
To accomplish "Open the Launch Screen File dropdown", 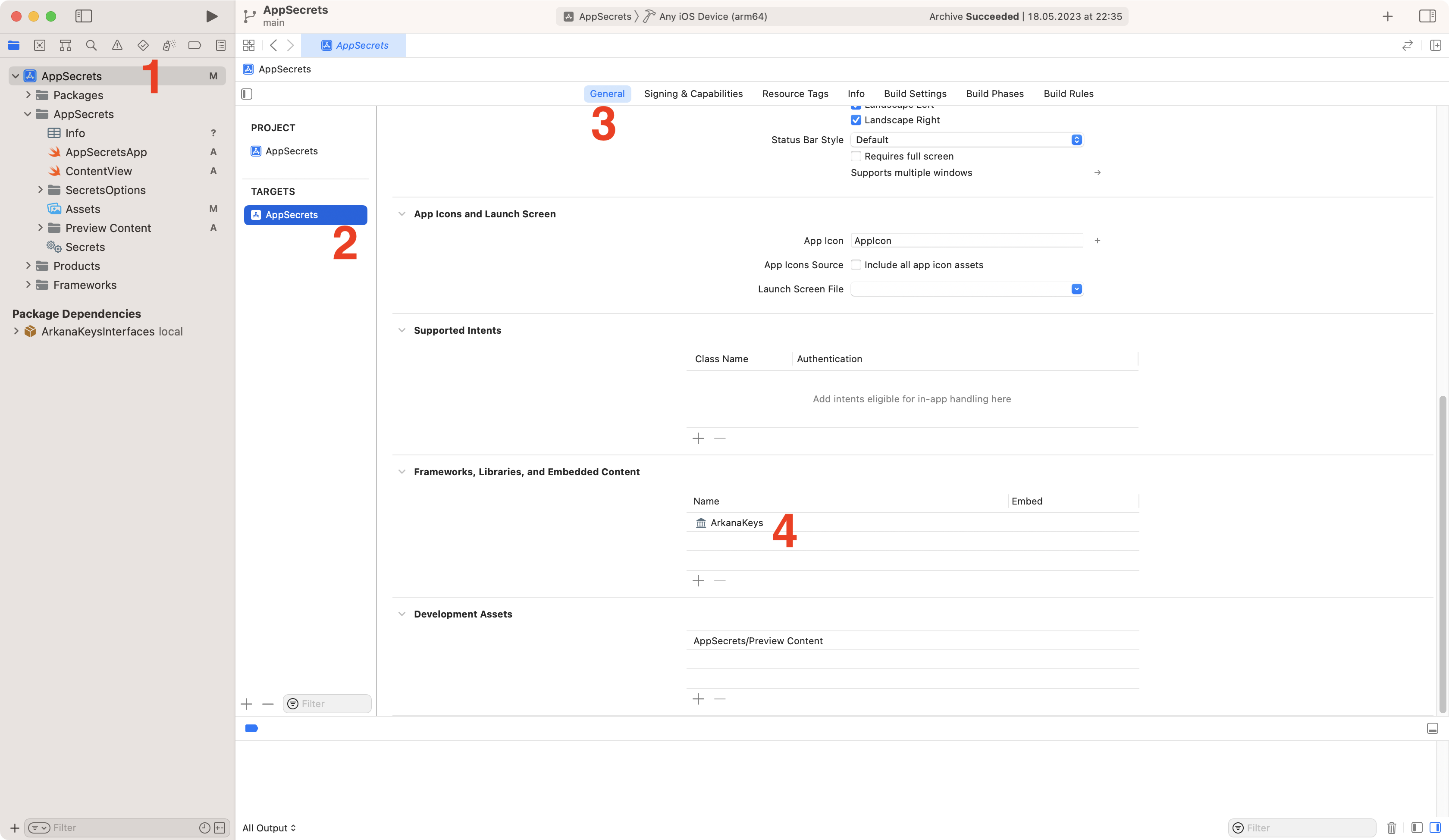I will (x=967, y=288).
